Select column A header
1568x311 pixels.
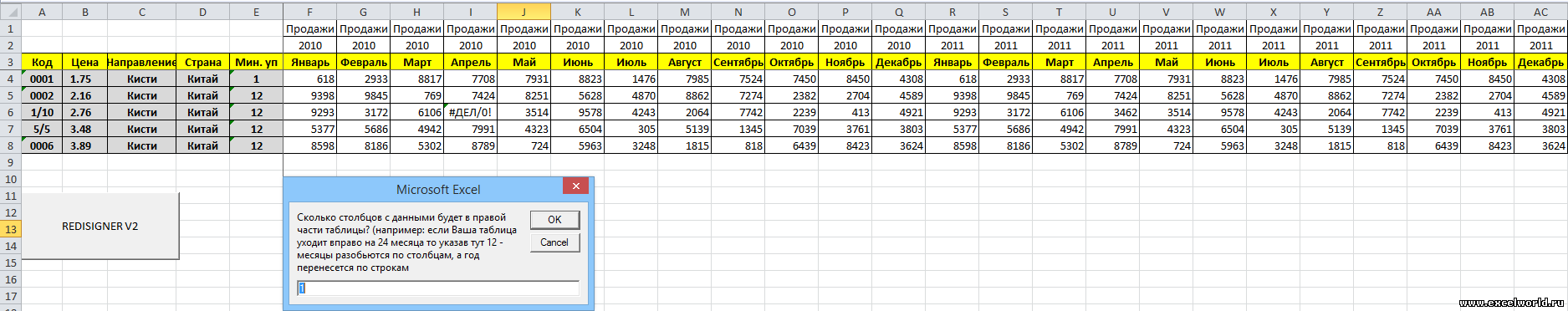click(42, 12)
